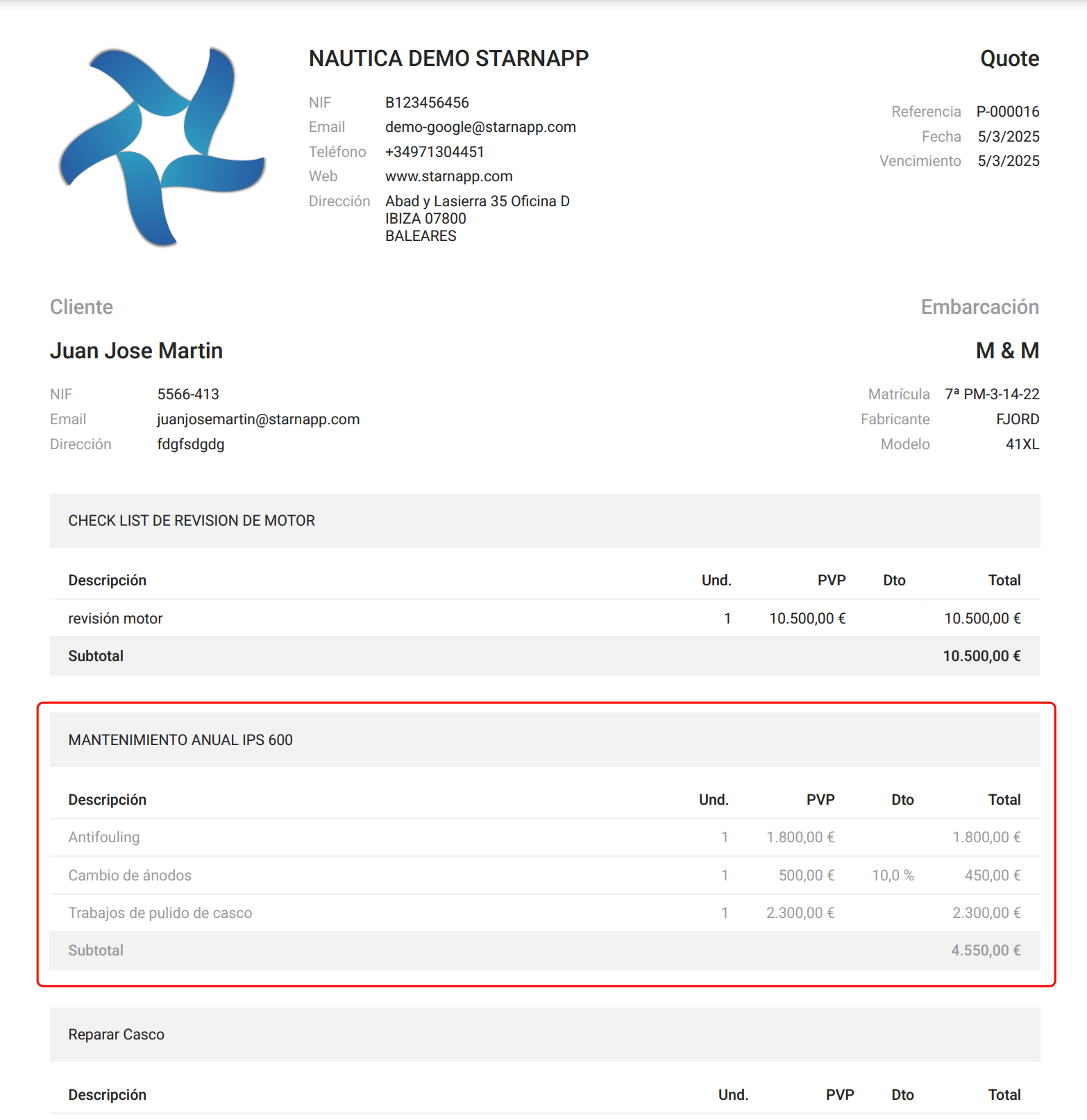Click Subtotal label under revisión motor
The image size is (1087, 1120).
pos(96,656)
